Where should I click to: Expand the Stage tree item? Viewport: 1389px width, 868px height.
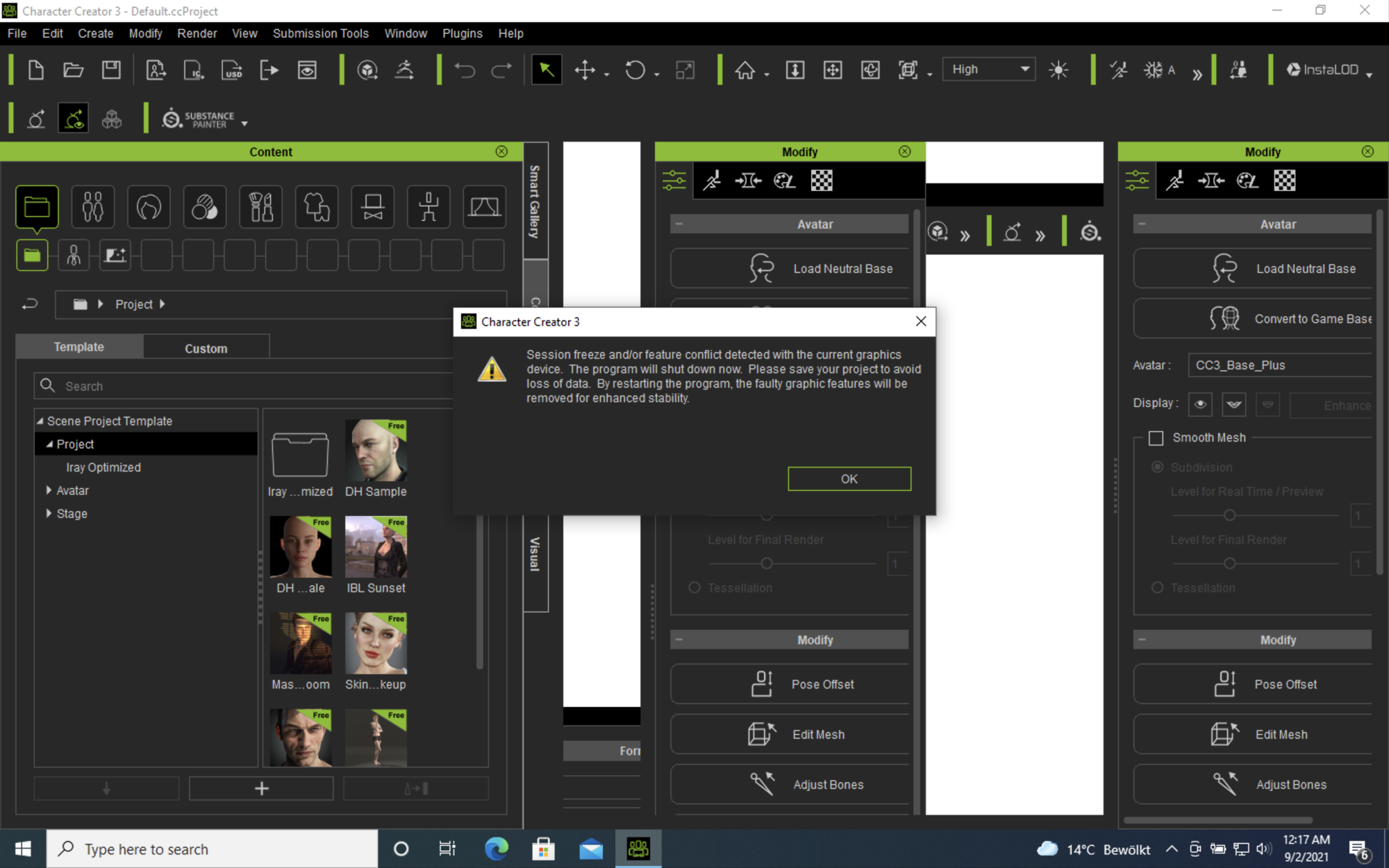click(49, 513)
